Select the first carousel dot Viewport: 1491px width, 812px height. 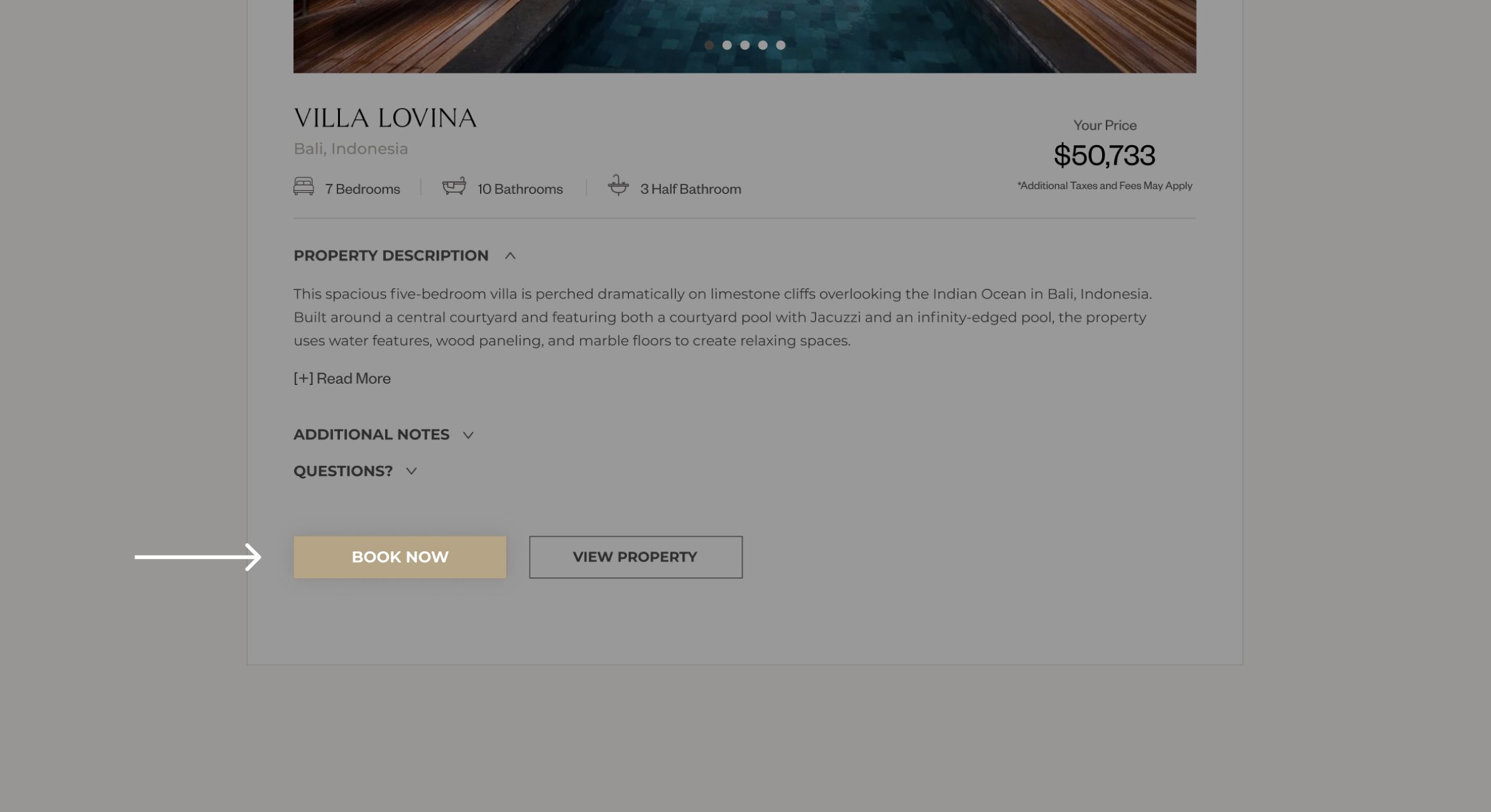pos(709,45)
